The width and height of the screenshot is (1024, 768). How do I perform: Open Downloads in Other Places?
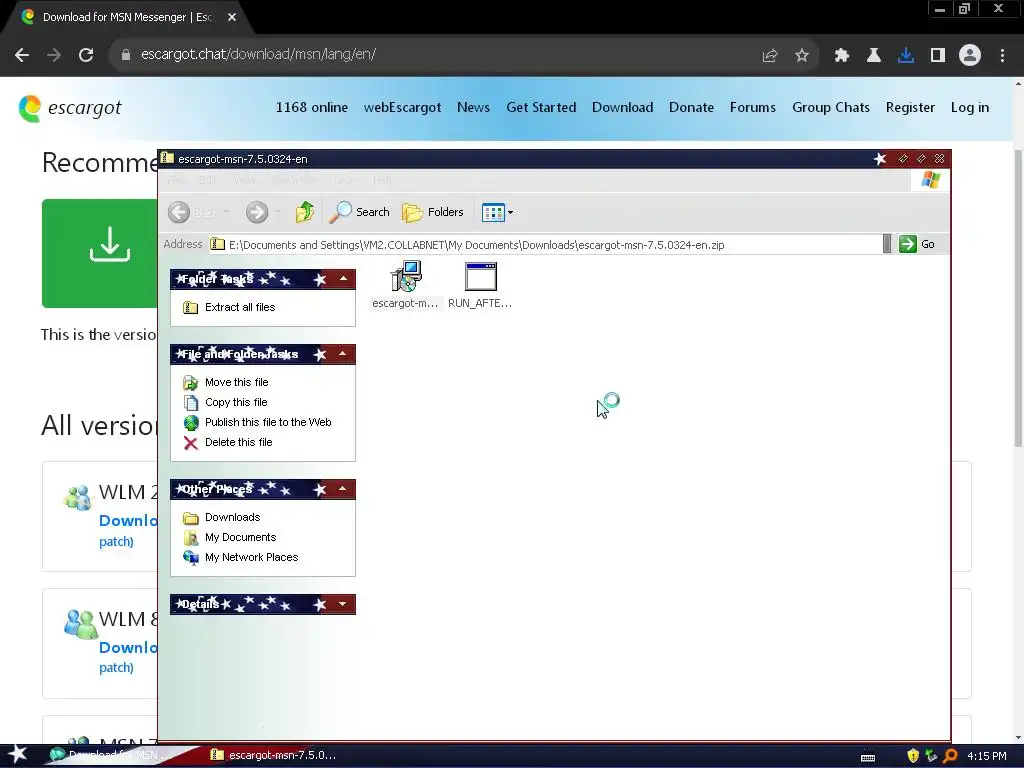pos(232,517)
